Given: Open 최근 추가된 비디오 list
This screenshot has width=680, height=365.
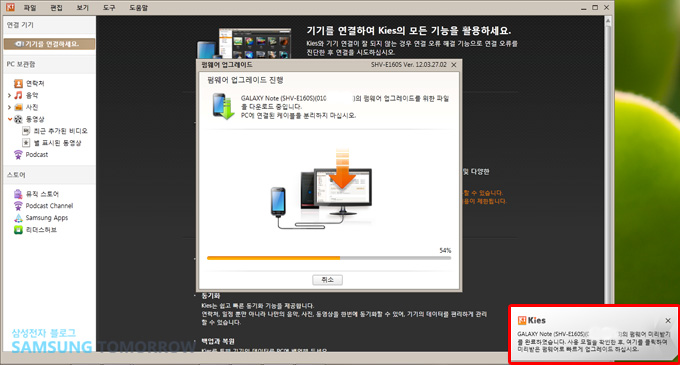Looking at the screenshot, I should pyautogui.click(x=60, y=131).
